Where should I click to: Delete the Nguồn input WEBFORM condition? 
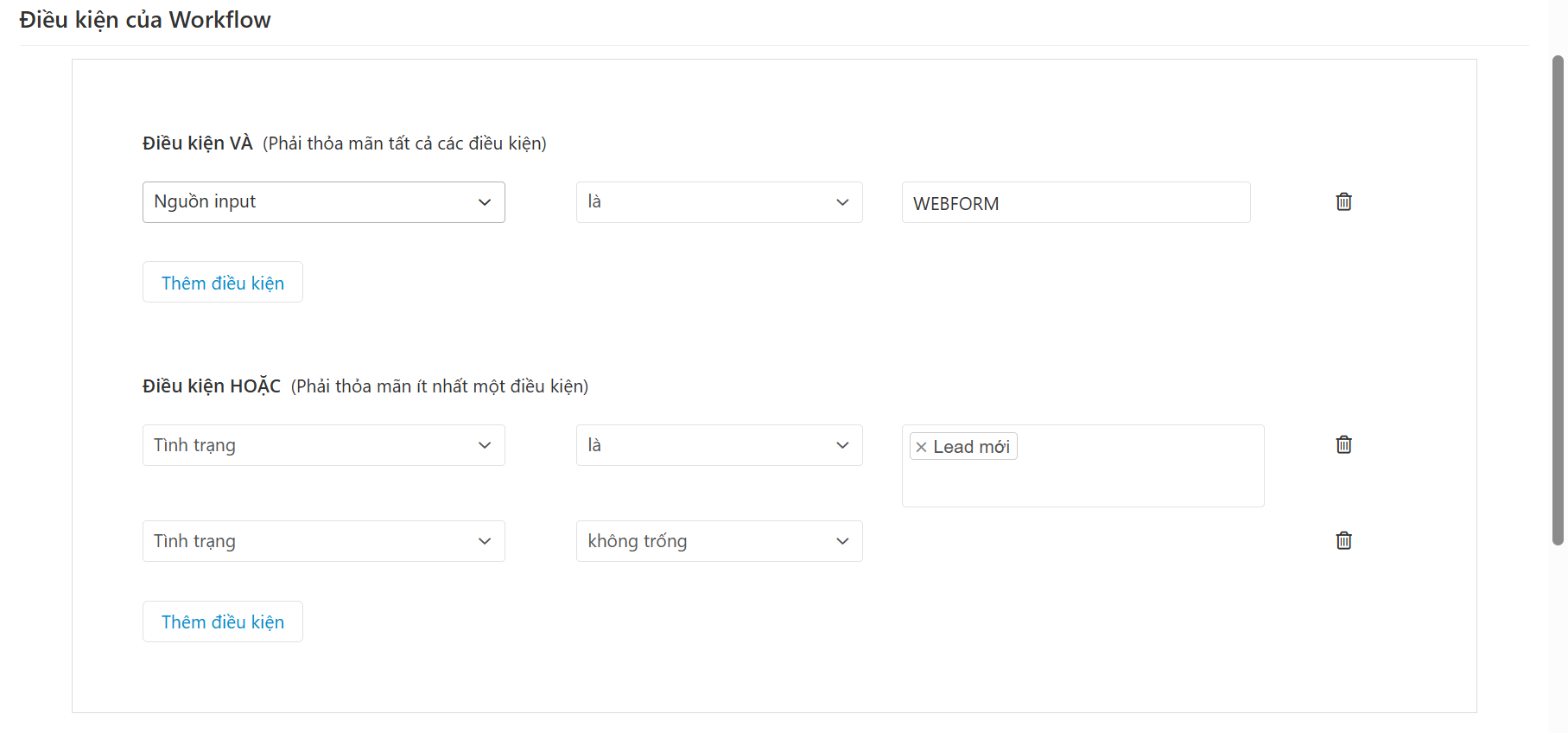(x=1343, y=201)
